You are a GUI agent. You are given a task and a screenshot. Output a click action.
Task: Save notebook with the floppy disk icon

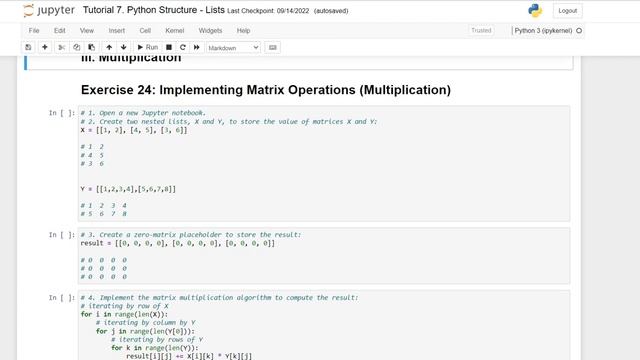click(28, 47)
